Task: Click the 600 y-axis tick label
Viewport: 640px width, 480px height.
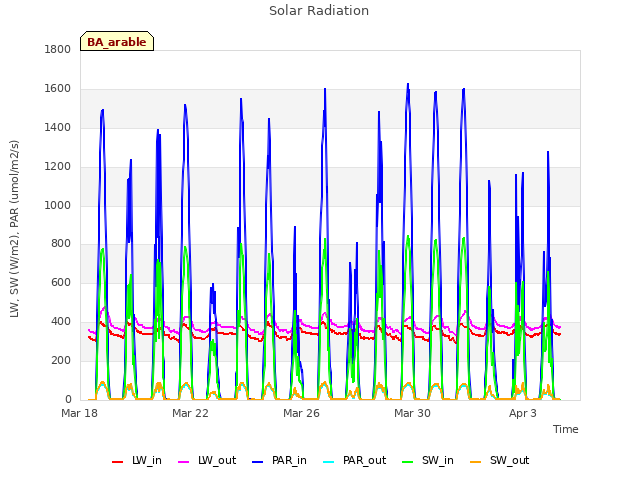Action: click(61, 283)
